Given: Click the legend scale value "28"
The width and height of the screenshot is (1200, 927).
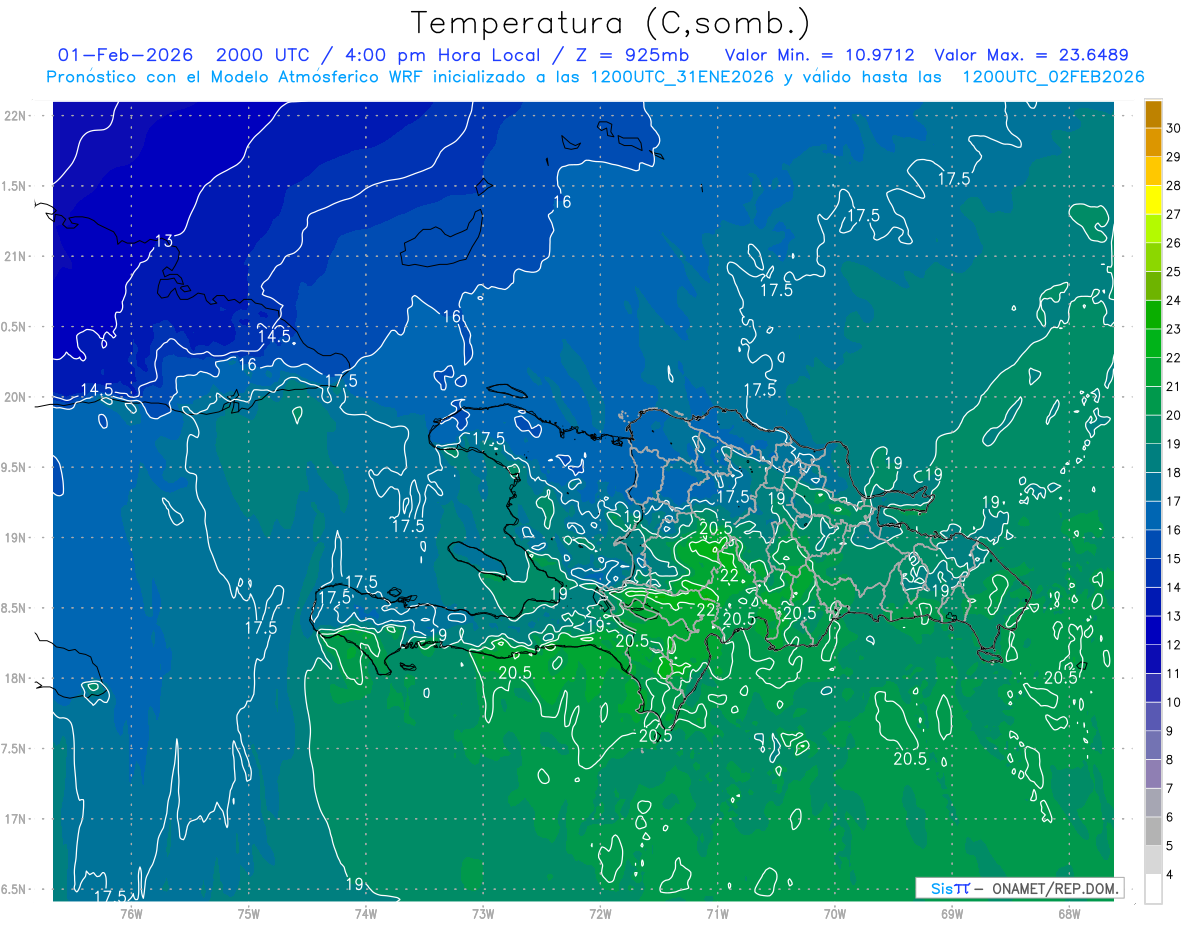Looking at the screenshot, I should click(x=1174, y=185).
